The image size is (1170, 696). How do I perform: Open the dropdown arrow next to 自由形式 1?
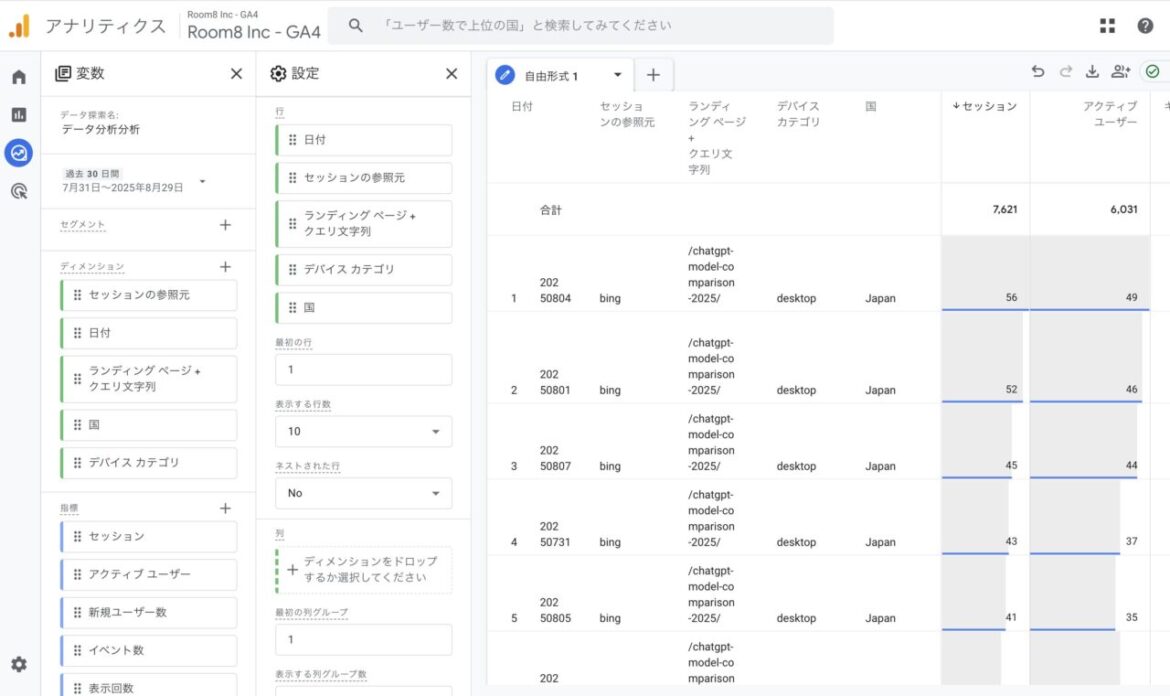point(618,73)
